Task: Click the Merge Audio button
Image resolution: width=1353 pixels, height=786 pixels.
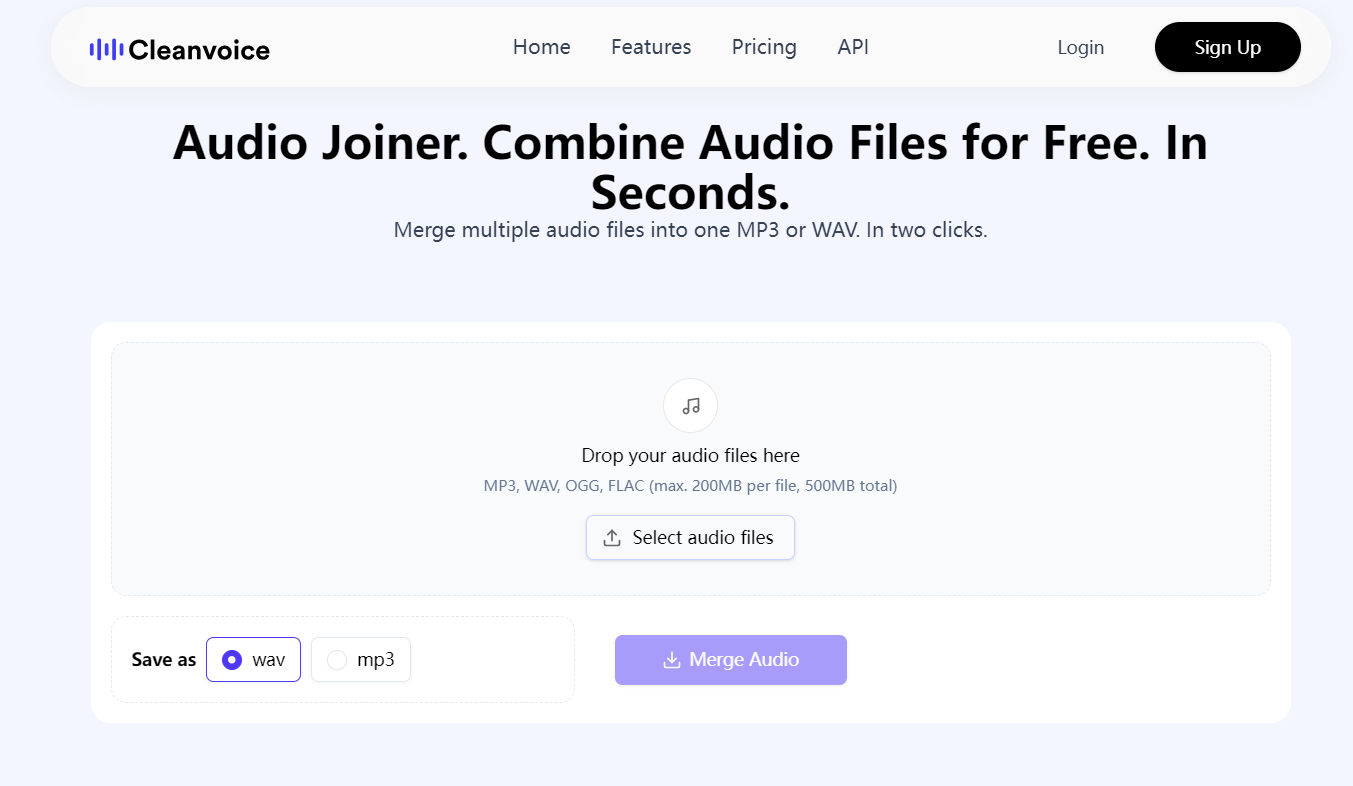Action: pyautogui.click(x=730, y=660)
